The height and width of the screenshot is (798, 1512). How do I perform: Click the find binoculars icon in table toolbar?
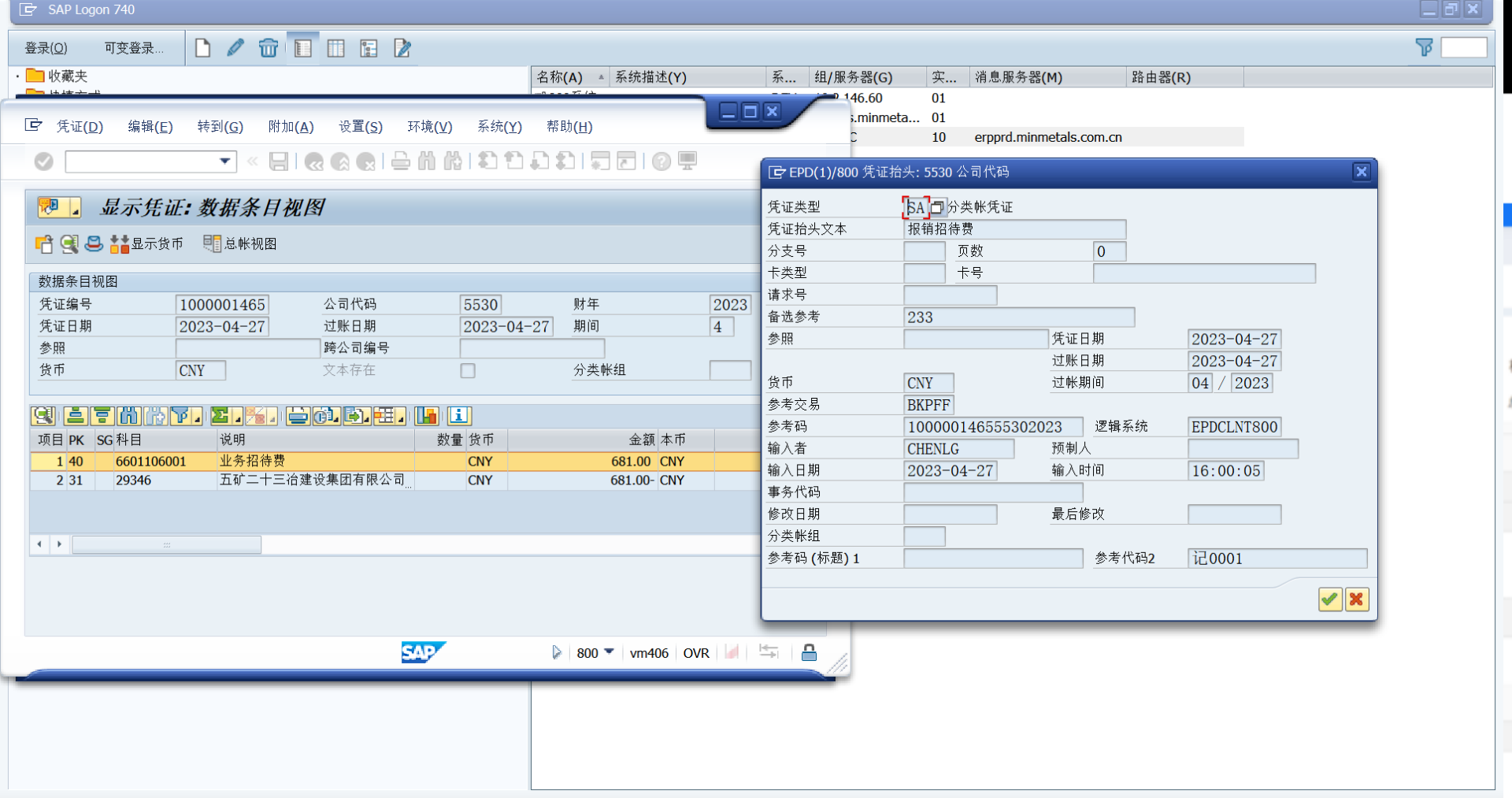pos(129,416)
